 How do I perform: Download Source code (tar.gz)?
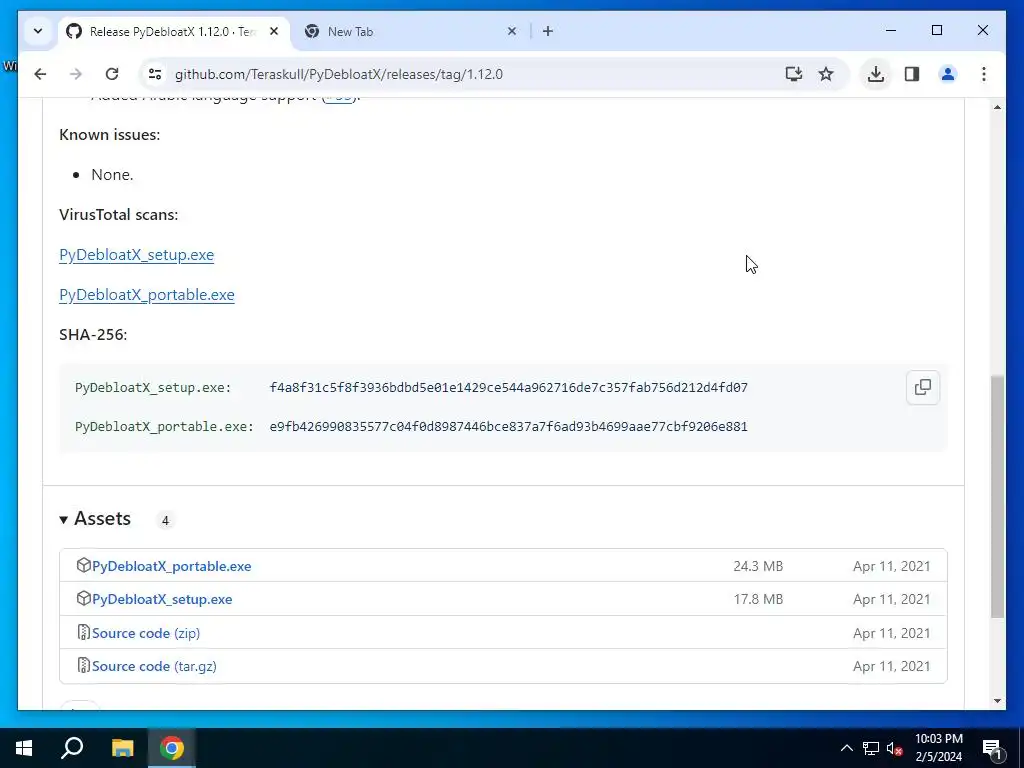154,667
